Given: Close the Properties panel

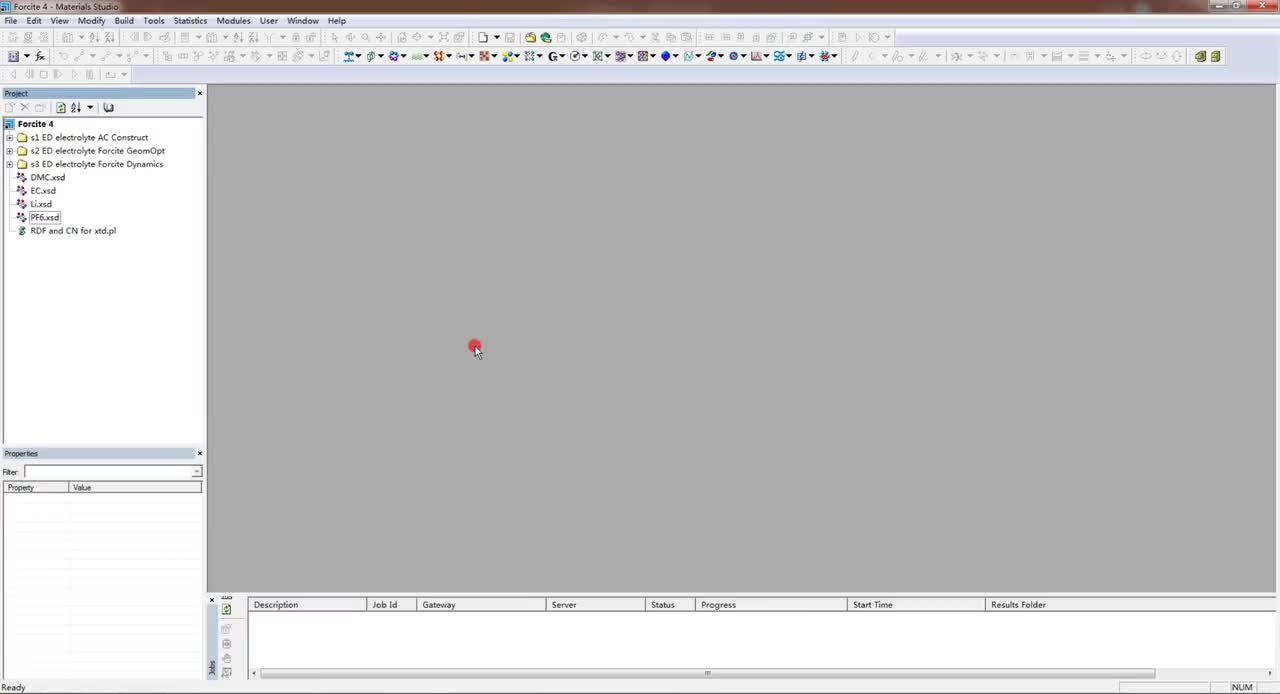Looking at the screenshot, I should coord(199,453).
